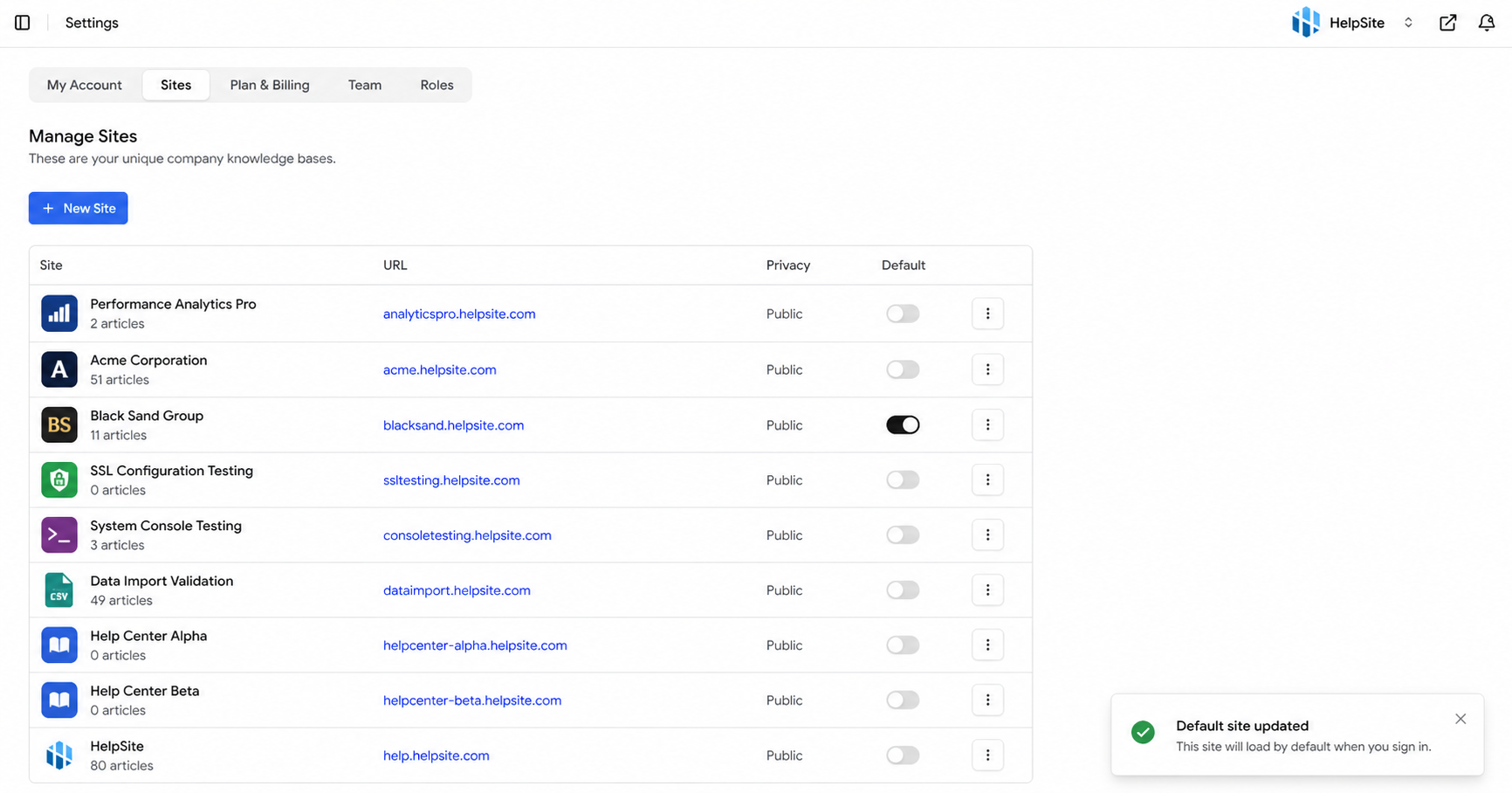Open more options for System Console Testing

(x=987, y=535)
